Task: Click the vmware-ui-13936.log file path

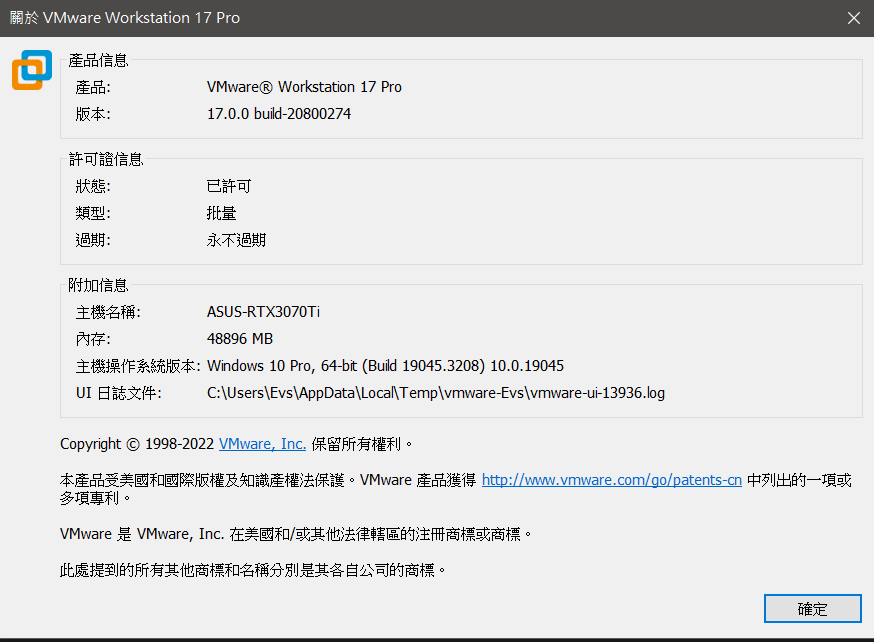Action: pyautogui.click(x=435, y=393)
